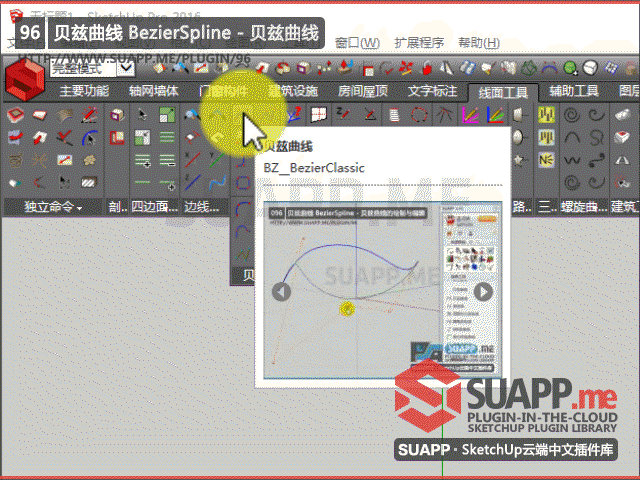Click the yellow N icon in 三.. group
The width and height of the screenshot is (640, 480).
point(547,160)
